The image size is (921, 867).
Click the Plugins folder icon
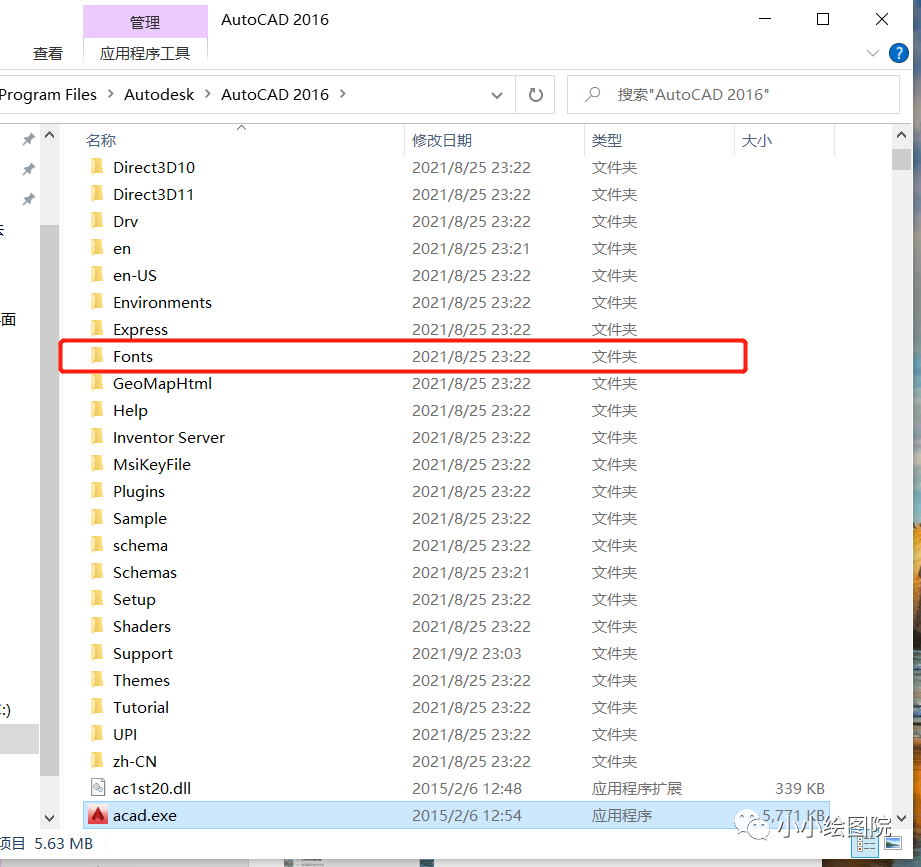(x=98, y=491)
